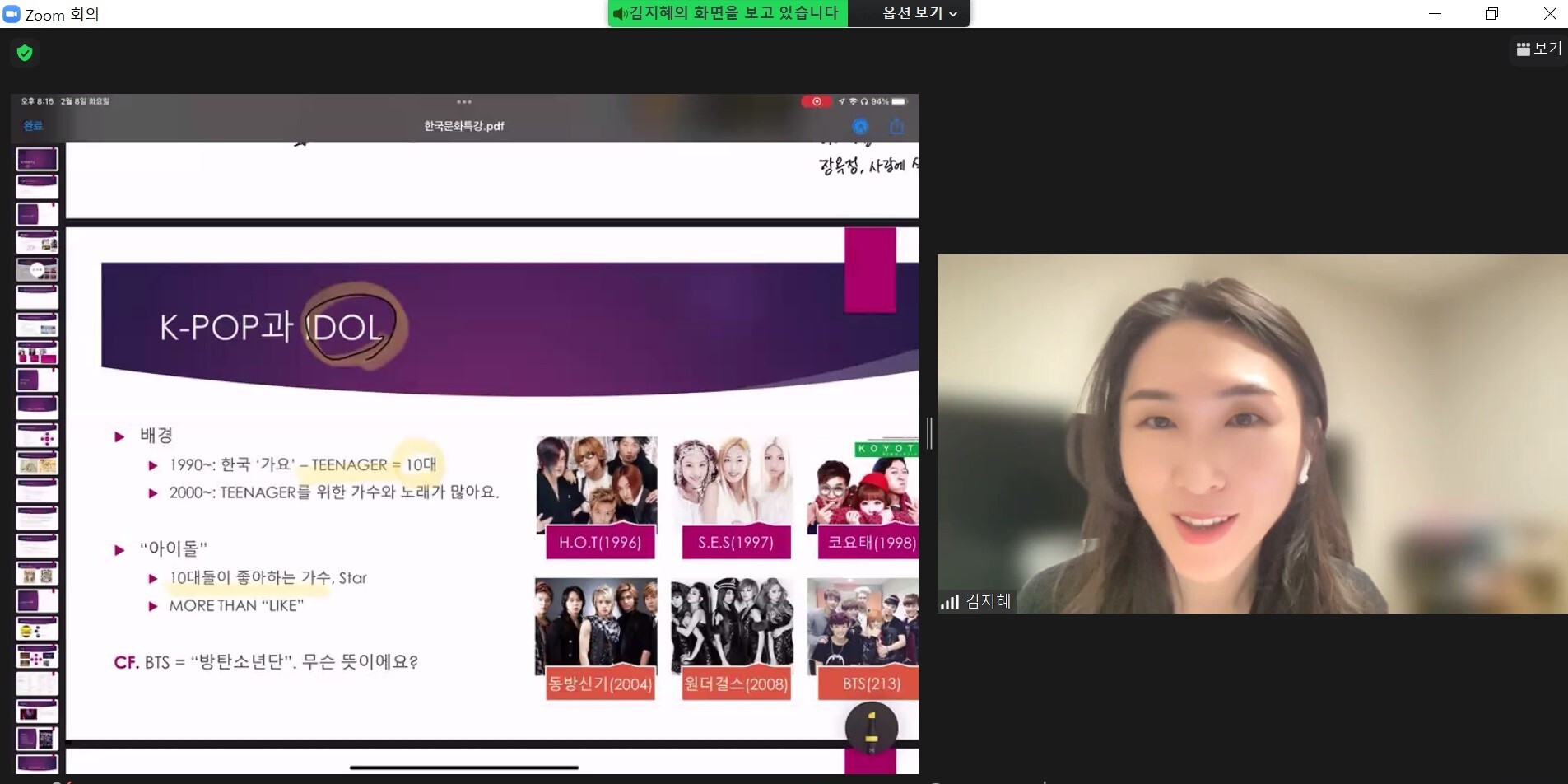1568x784 pixels.
Task: Select the thumbnail showing the page indicator bubble
Action: 37,269
